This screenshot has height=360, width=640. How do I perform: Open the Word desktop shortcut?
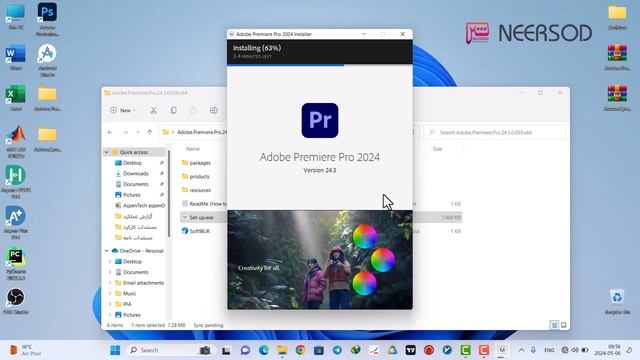16,58
